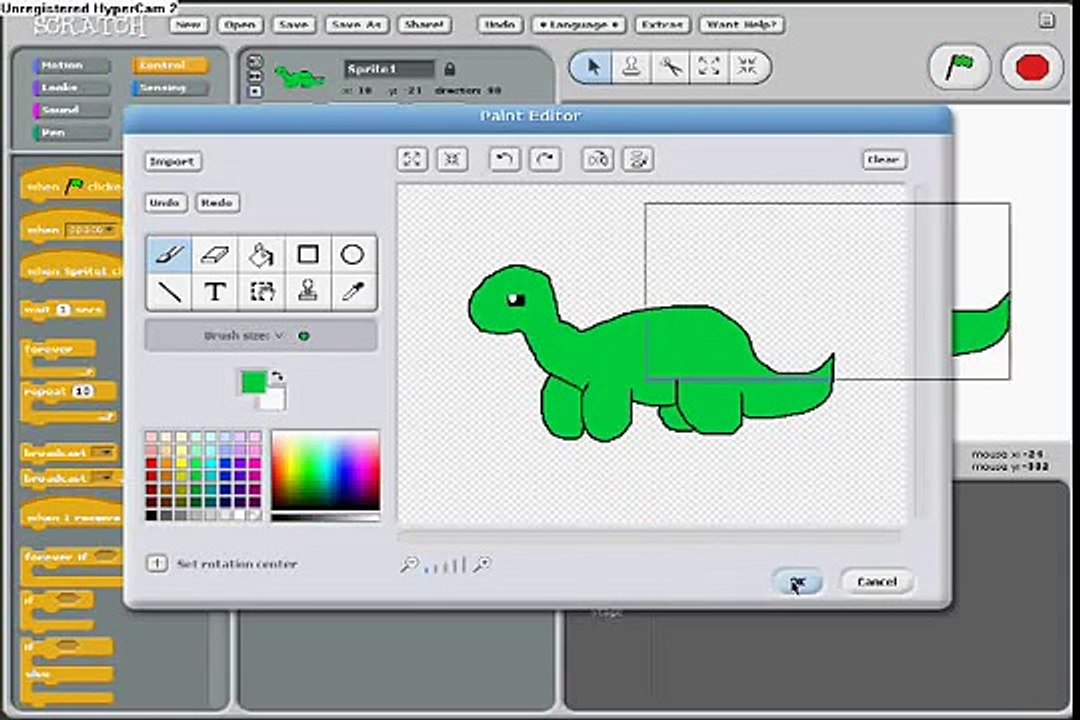1080x720 pixels.
Task: Select the grow sprite tool in main toolbar
Action: pyautogui.click(x=708, y=67)
